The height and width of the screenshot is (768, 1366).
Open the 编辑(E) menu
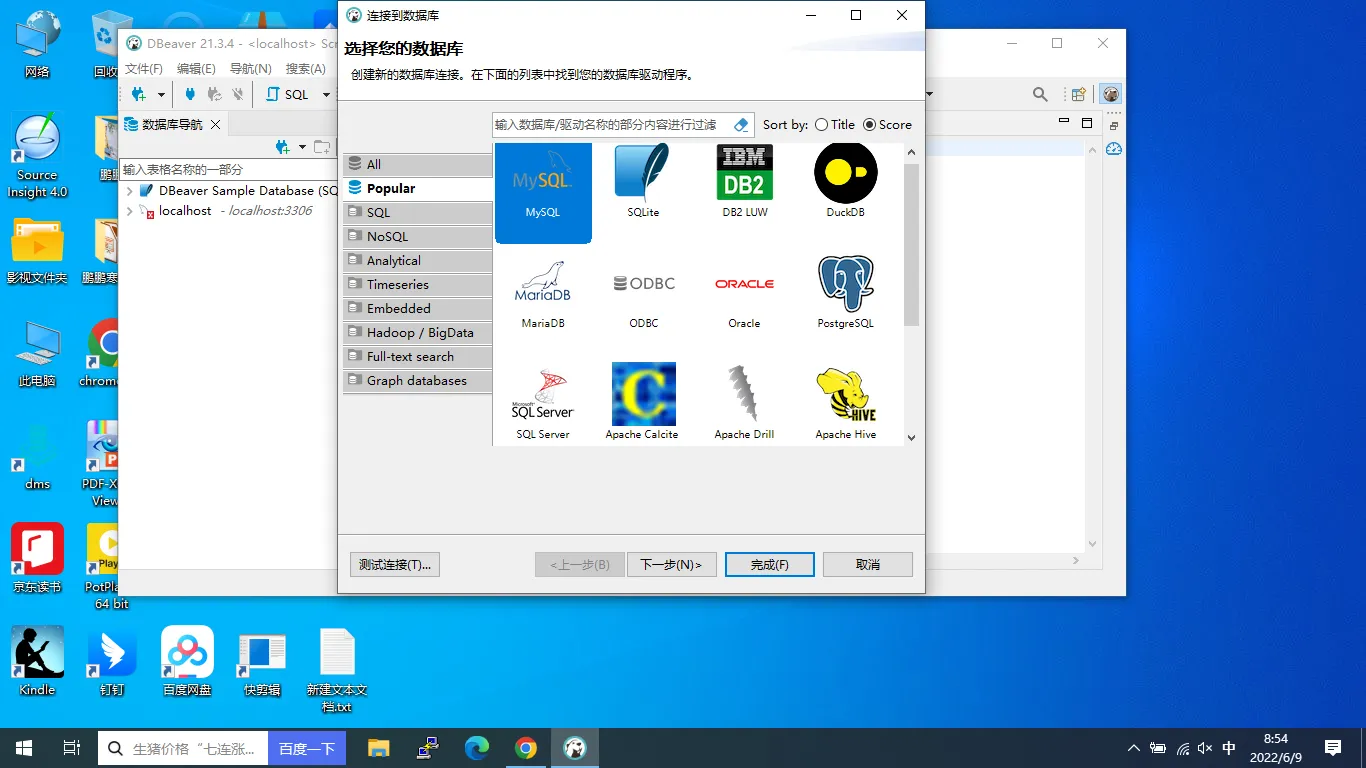tap(196, 69)
